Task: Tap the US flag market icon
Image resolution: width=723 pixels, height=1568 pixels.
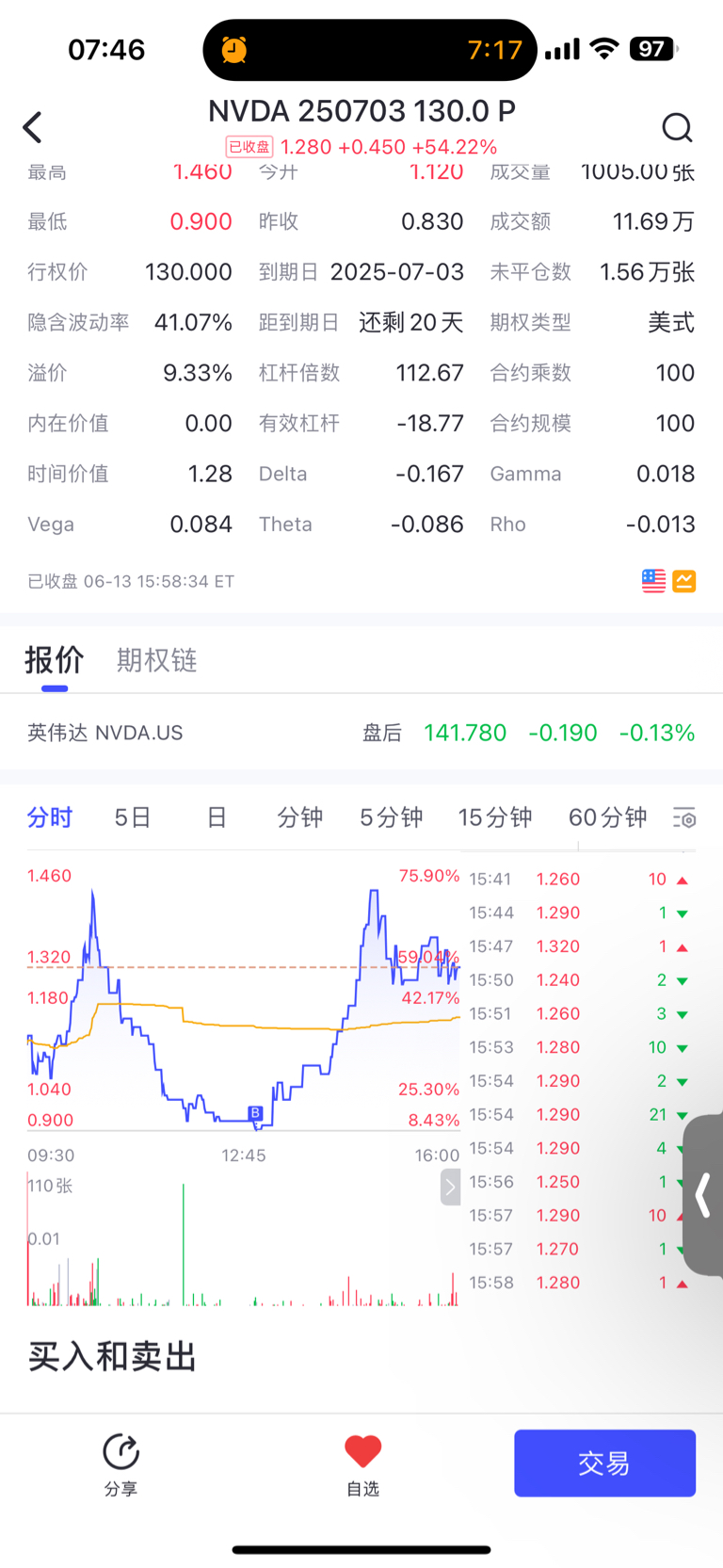Action: click(653, 581)
